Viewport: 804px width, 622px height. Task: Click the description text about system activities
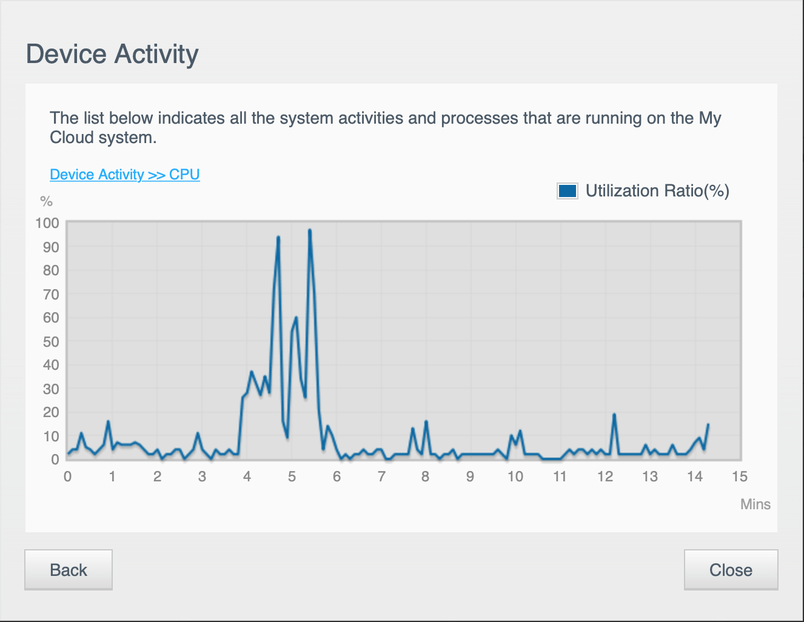click(385, 127)
